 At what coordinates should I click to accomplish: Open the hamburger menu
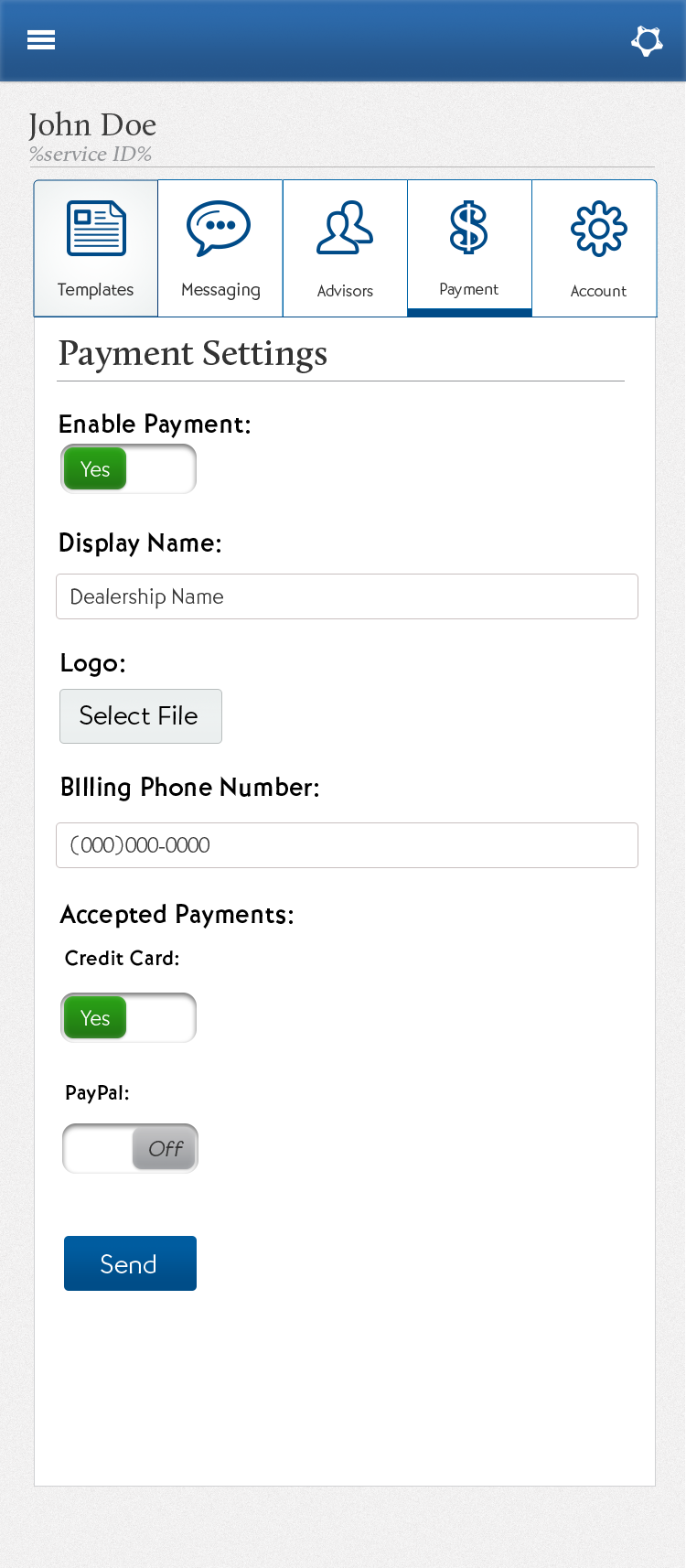(41, 40)
